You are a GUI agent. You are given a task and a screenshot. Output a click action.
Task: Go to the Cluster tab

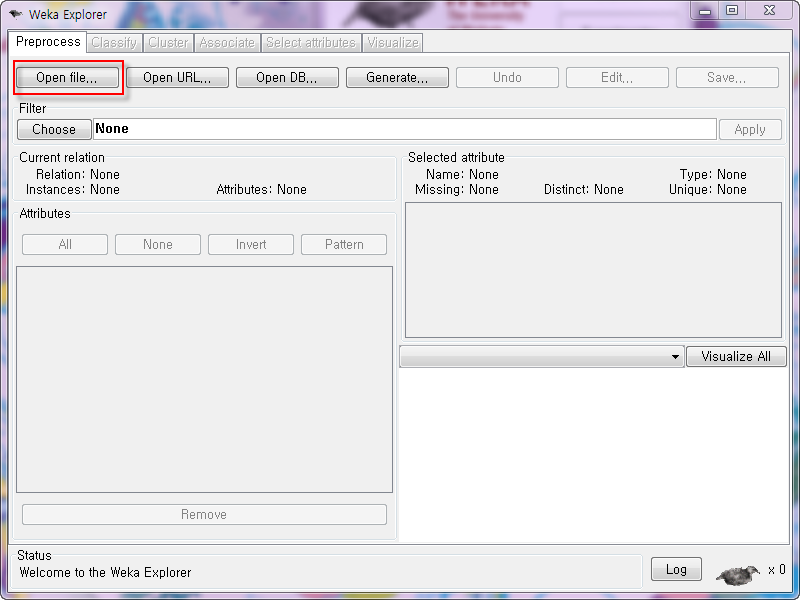click(x=168, y=42)
